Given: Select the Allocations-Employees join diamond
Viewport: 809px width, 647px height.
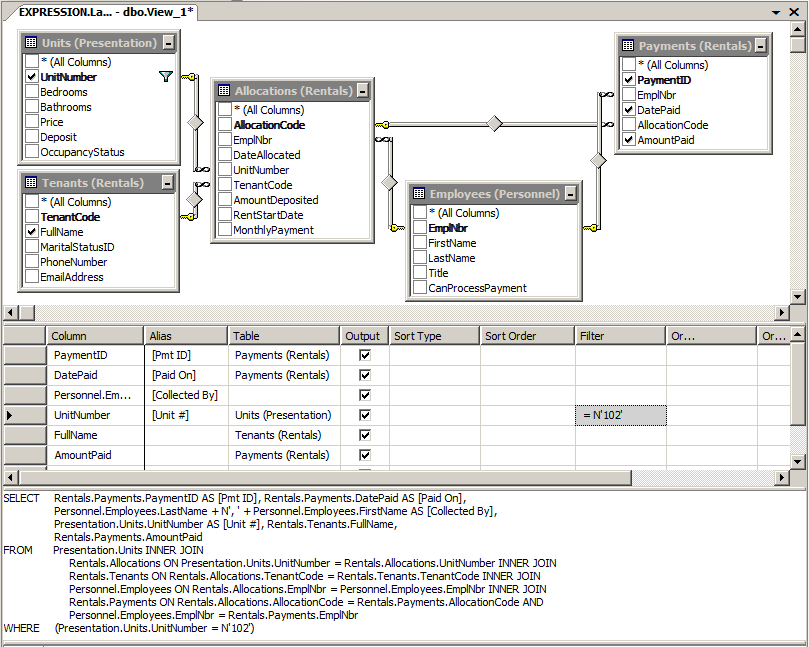Looking at the screenshot, I should coord(389,183).
